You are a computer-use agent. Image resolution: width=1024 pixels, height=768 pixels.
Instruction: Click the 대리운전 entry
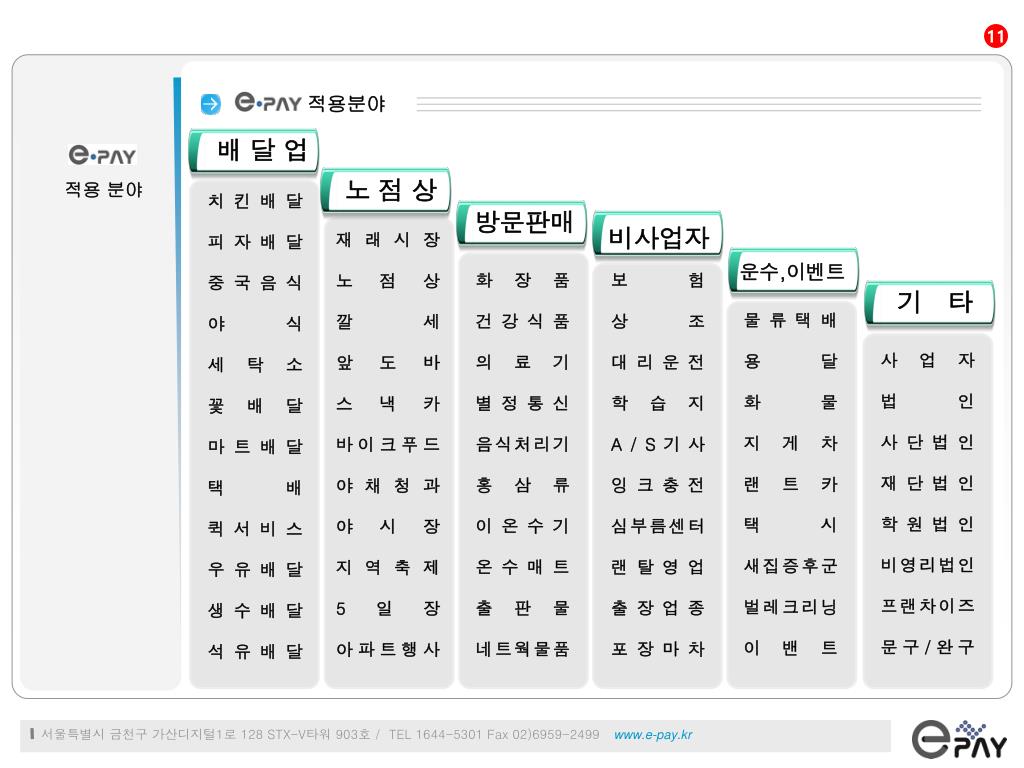click(658, 362)
